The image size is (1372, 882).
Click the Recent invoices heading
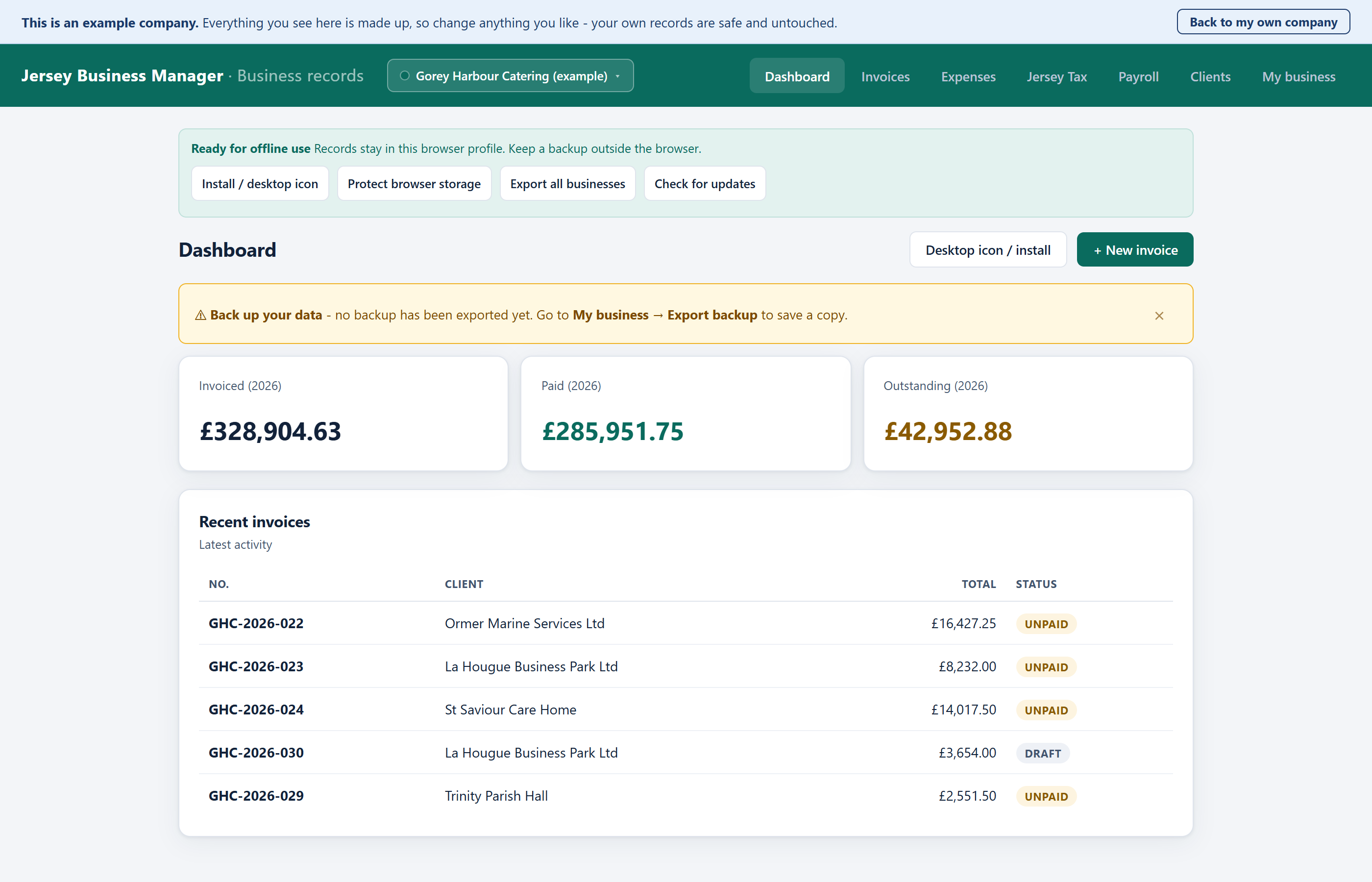(x=254, y=522)
